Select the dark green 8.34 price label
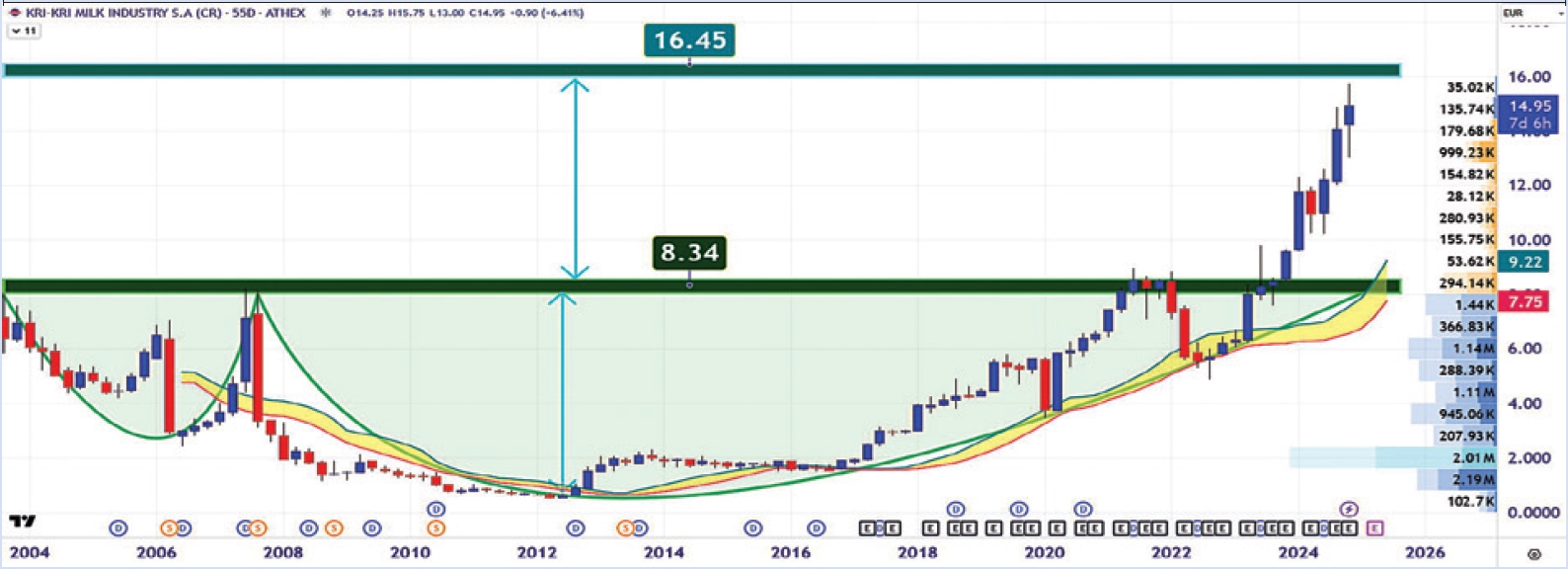The width and height of the screenshot is (1568, 569). pyautogui.click(x=689, y=253)
